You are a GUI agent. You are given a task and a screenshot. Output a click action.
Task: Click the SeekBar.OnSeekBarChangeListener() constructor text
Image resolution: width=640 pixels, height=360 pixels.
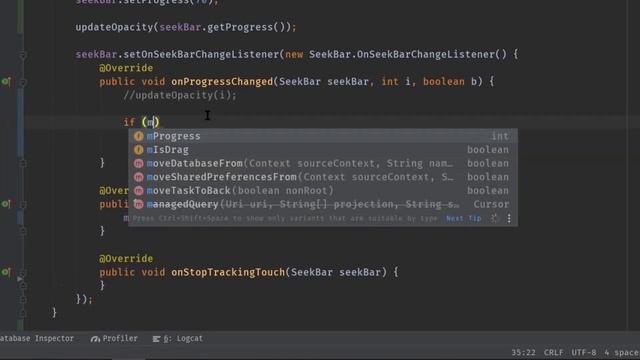point(408,55)
